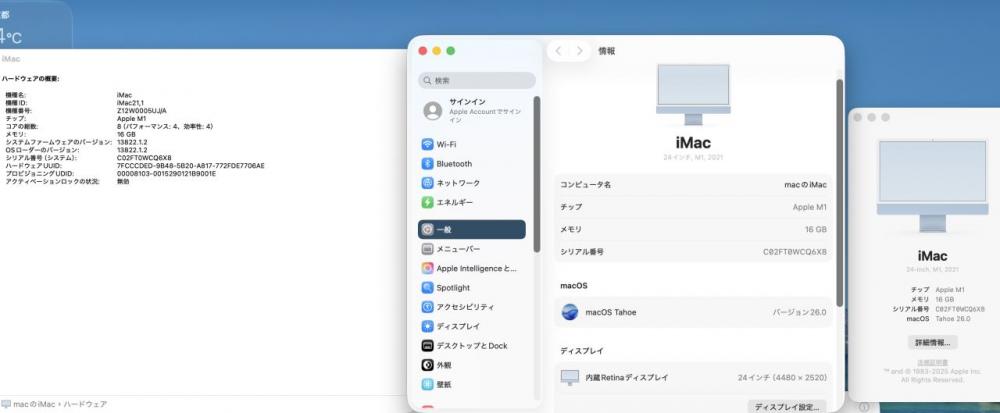1000x413 pixels.
Task: Click シリアル番号 value in About This Mac
Action: (x=960, y=308)
